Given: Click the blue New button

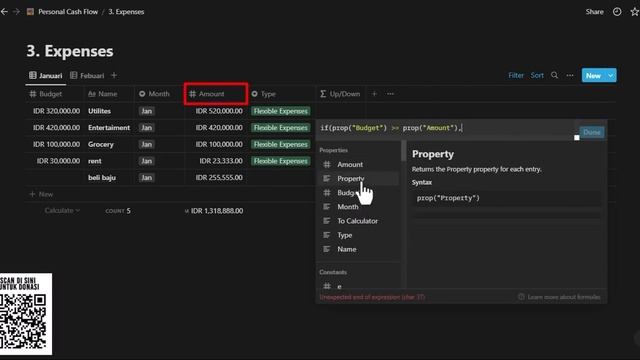Looking at the screenshot, I should [x=593, y=76].
